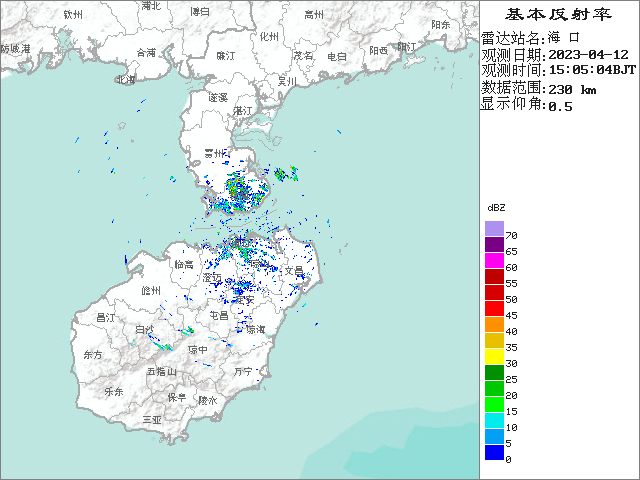Image resolution: width=640 pixels, height=480 pixels.
Task: Click the 陵水 county label
Action: [x=207, y=400]
